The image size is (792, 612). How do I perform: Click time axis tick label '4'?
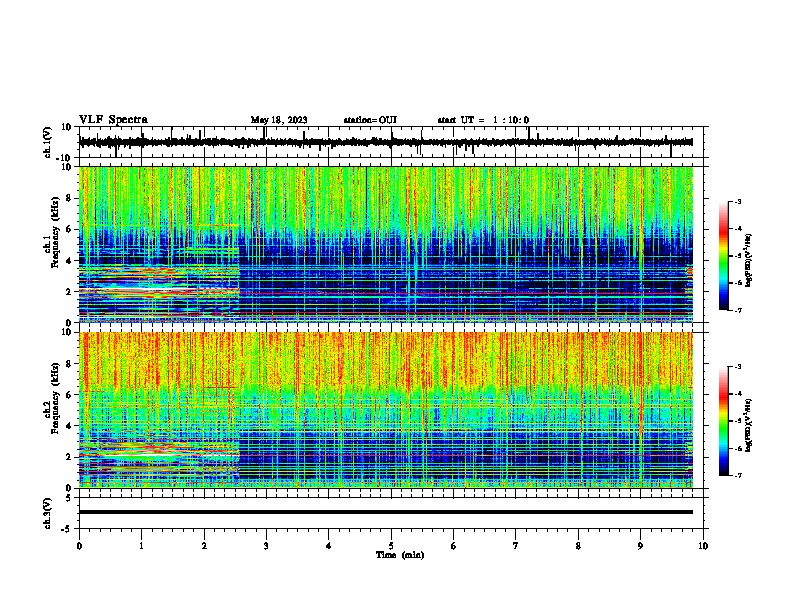329,546
